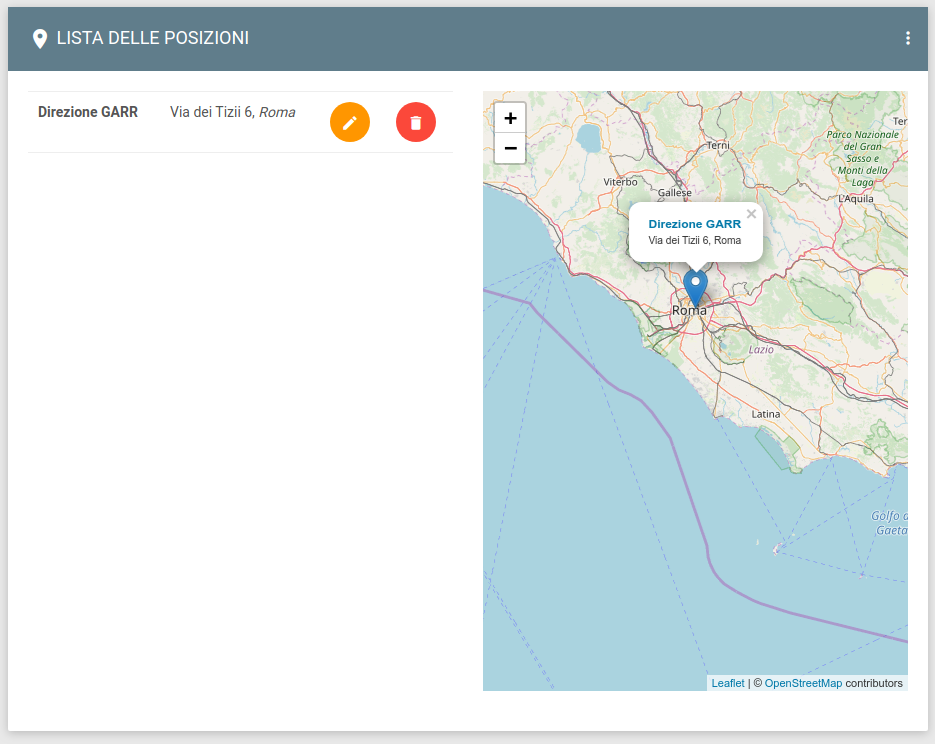935x744 pixels.
Task: Click the LISTA DELLE POSIZIONI header title
Action: 153,38
